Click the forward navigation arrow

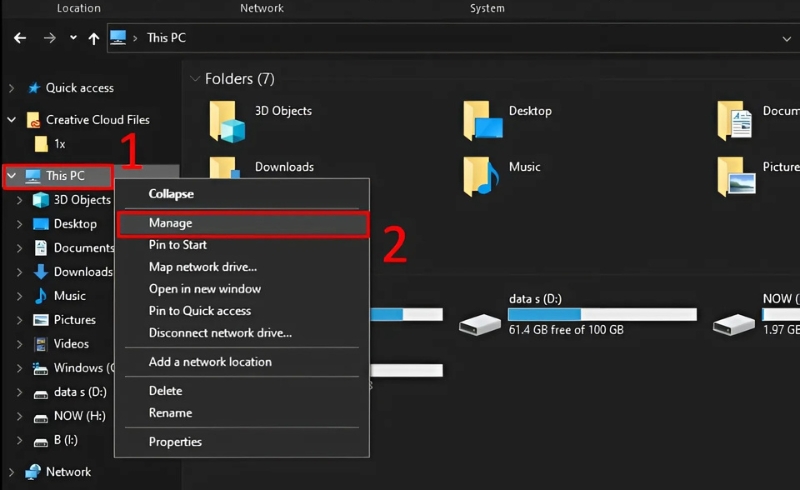pos(49,38)
